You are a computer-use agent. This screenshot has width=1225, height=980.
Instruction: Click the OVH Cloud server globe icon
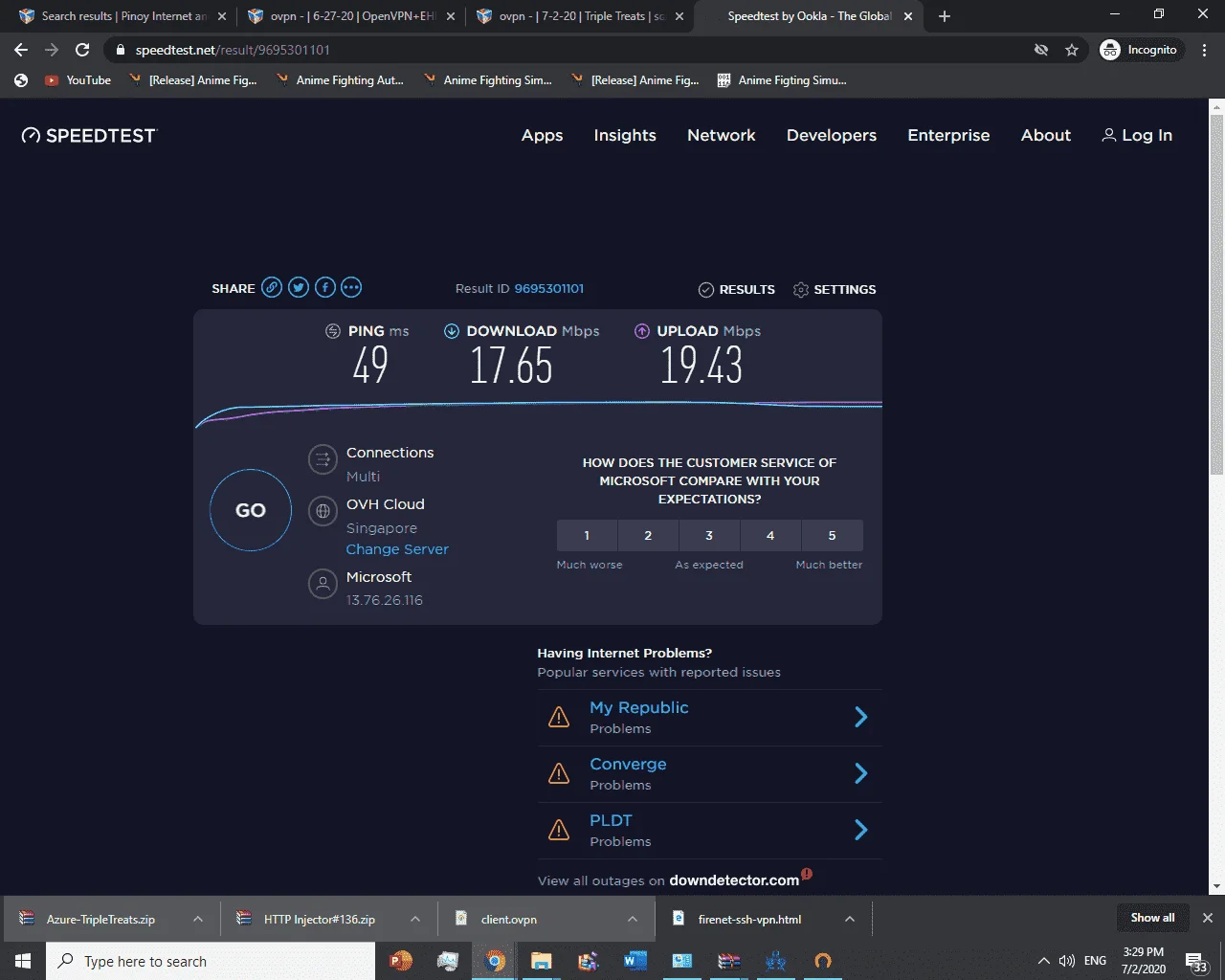pyautogui.click(x=323, y=511)
